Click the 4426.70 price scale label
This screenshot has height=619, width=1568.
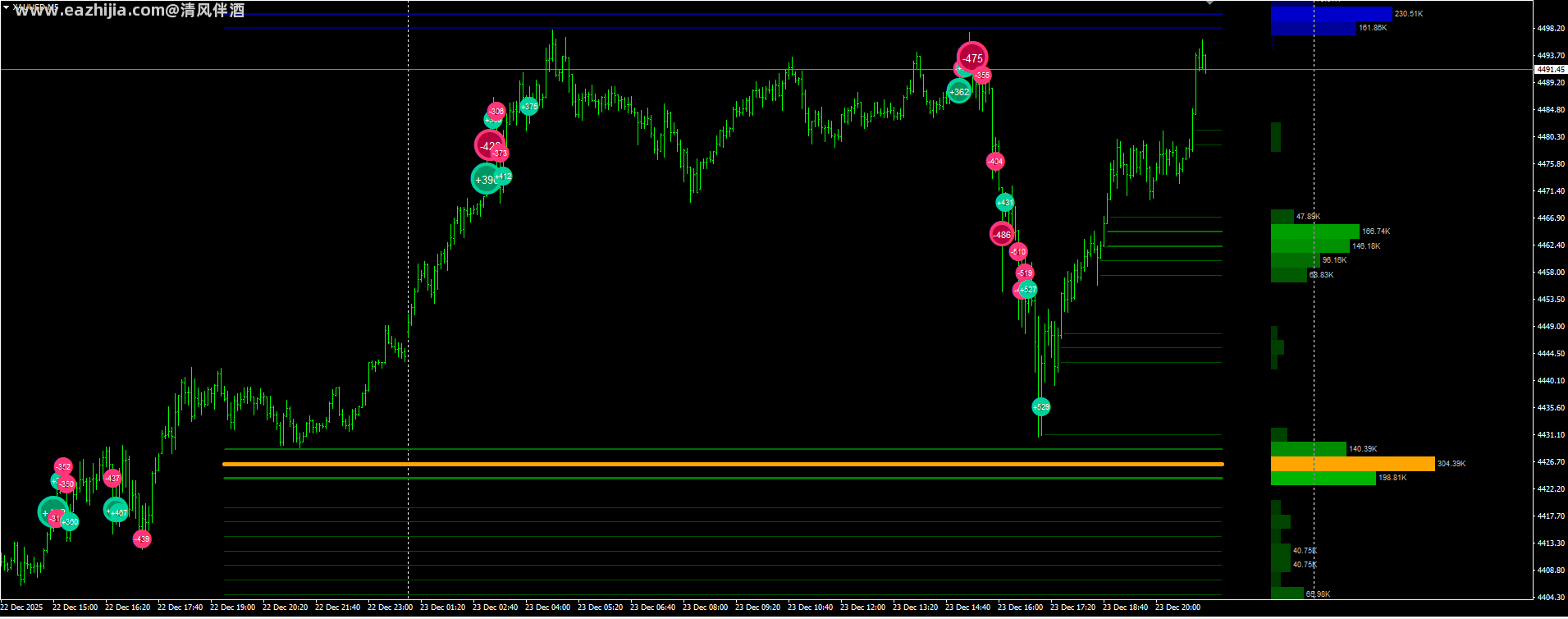1551,462
